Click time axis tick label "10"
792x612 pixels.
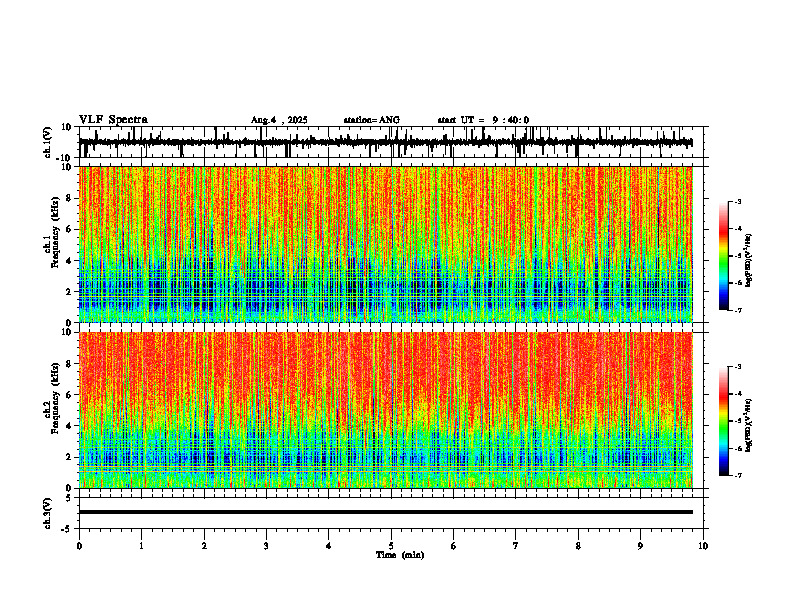coord(703,546)
